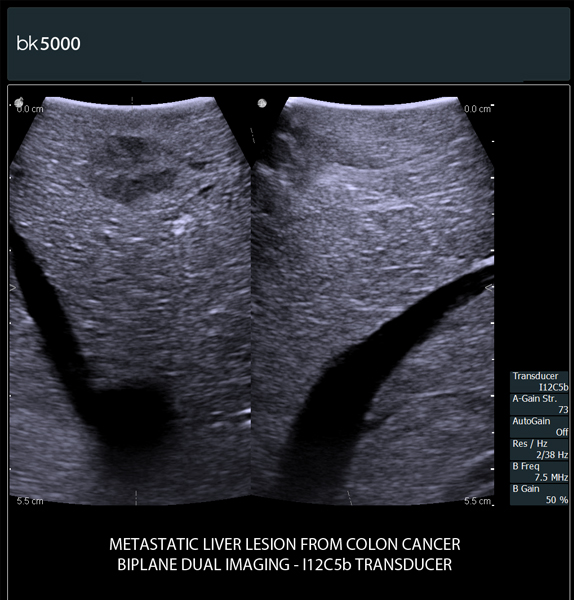Adjust the B Gain 50 % control
The width and height of the screenshot is (574, 600).
pyautogui.click(x=540, y=494)
